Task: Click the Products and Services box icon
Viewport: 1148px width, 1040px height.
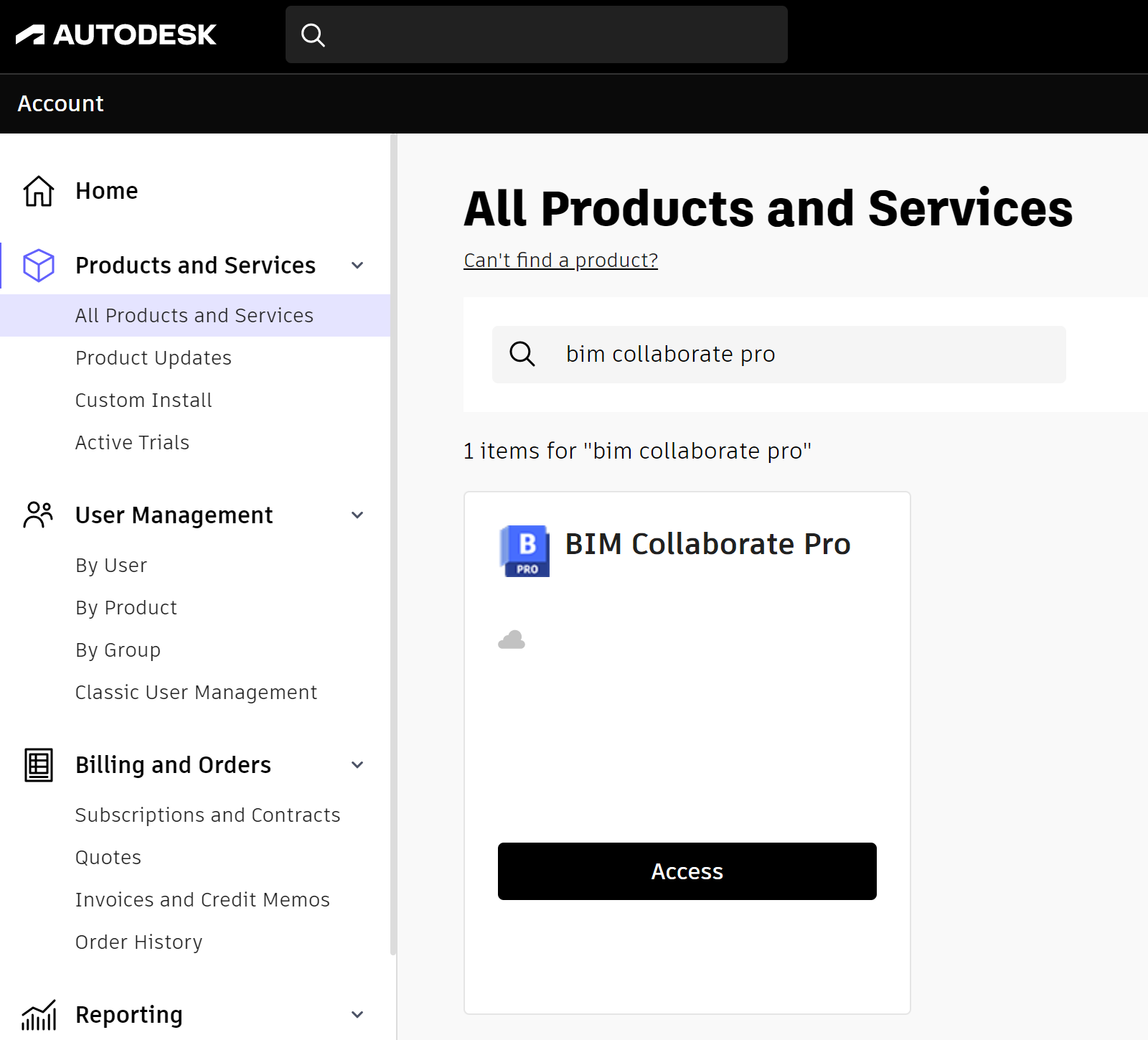Action: tap(37, 265)
